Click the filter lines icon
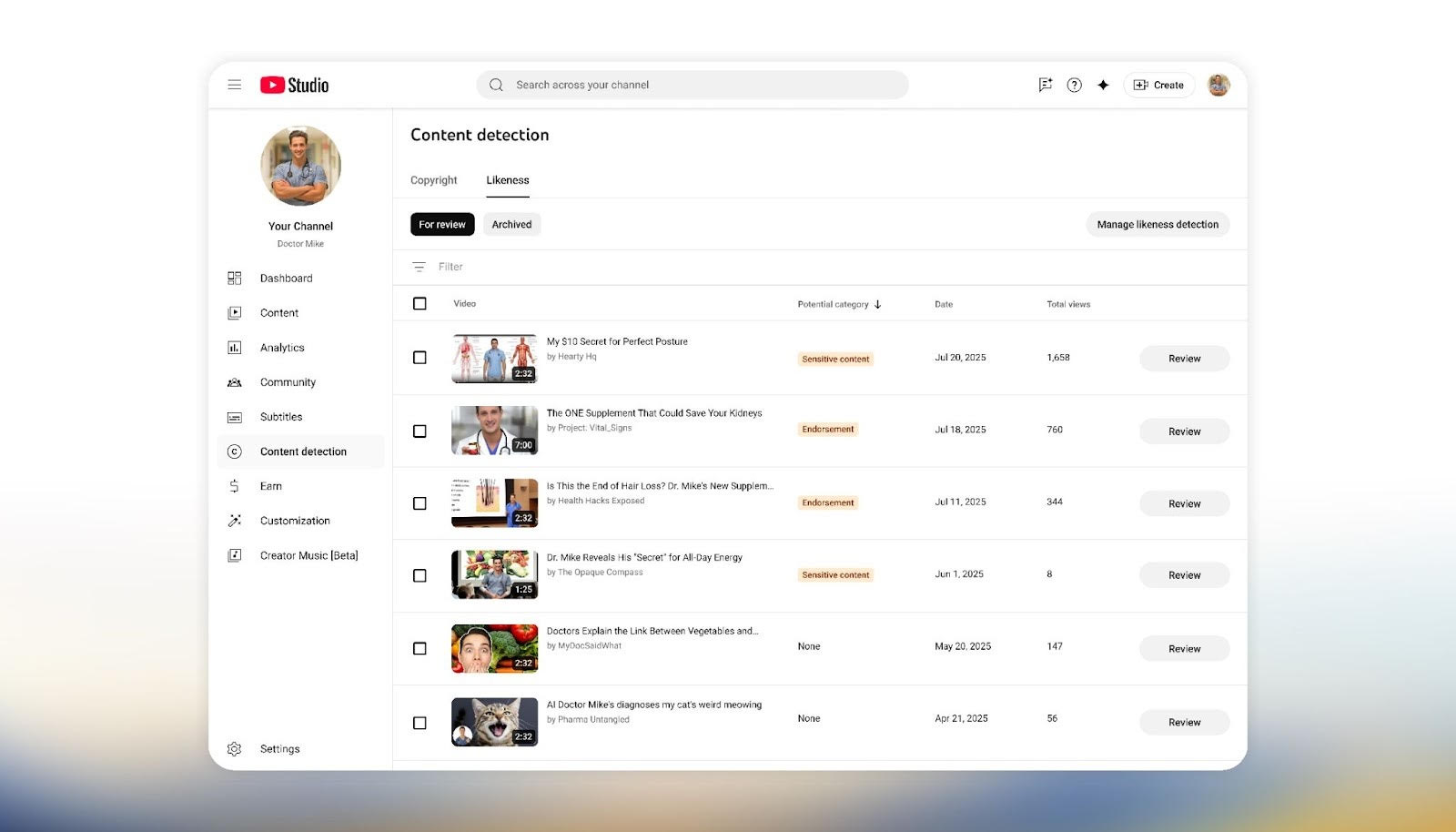The height and width of the screenshot is (832, 1456). tap(419, 267)
